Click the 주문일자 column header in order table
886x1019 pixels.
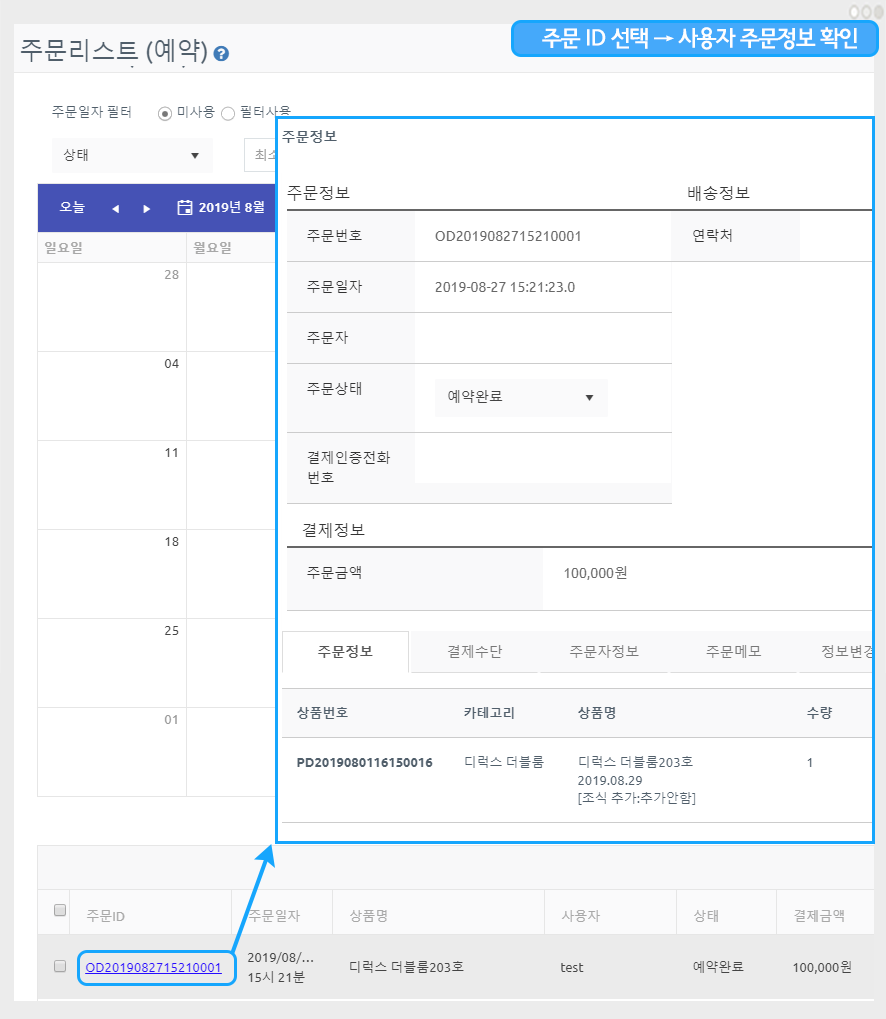[274, 915]
